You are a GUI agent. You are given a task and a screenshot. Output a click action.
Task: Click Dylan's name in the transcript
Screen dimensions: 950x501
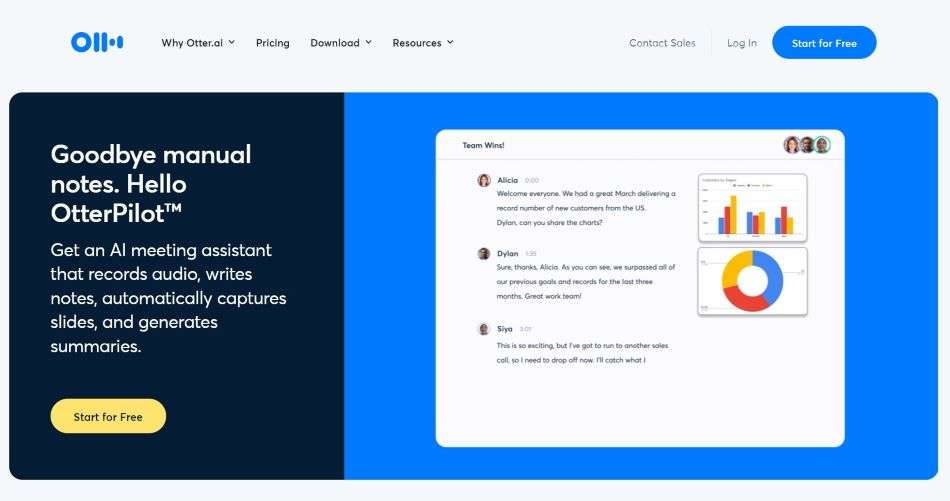click(x=508, y=253)
